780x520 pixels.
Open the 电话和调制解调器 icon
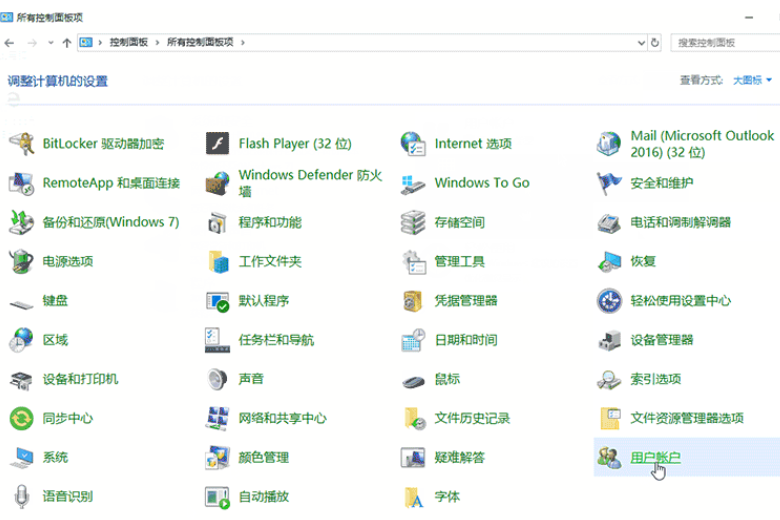click(x=609, y=222)
